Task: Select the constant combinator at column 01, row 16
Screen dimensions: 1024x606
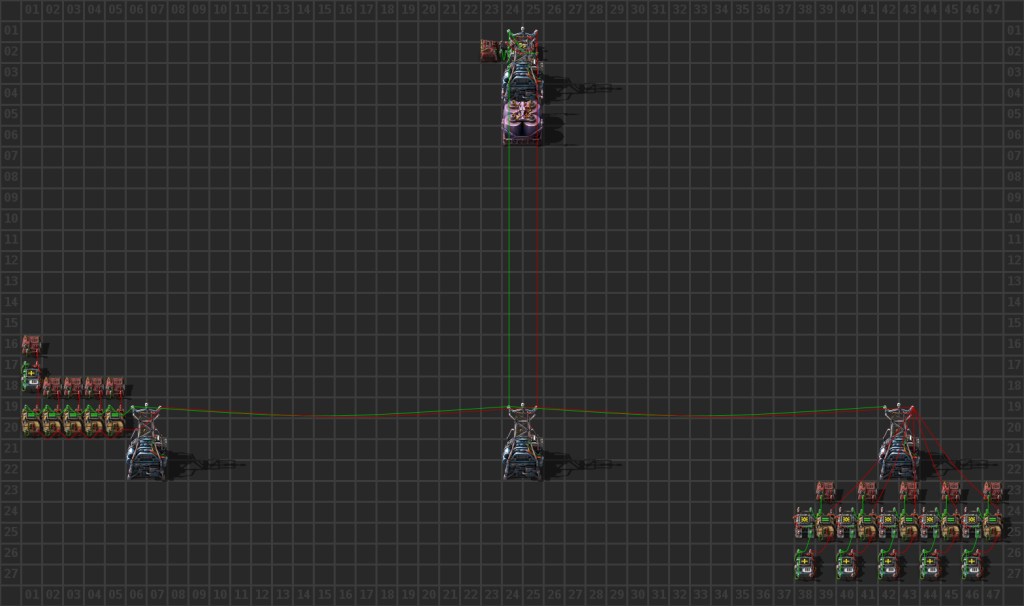Action: click(x=31, y=343)
